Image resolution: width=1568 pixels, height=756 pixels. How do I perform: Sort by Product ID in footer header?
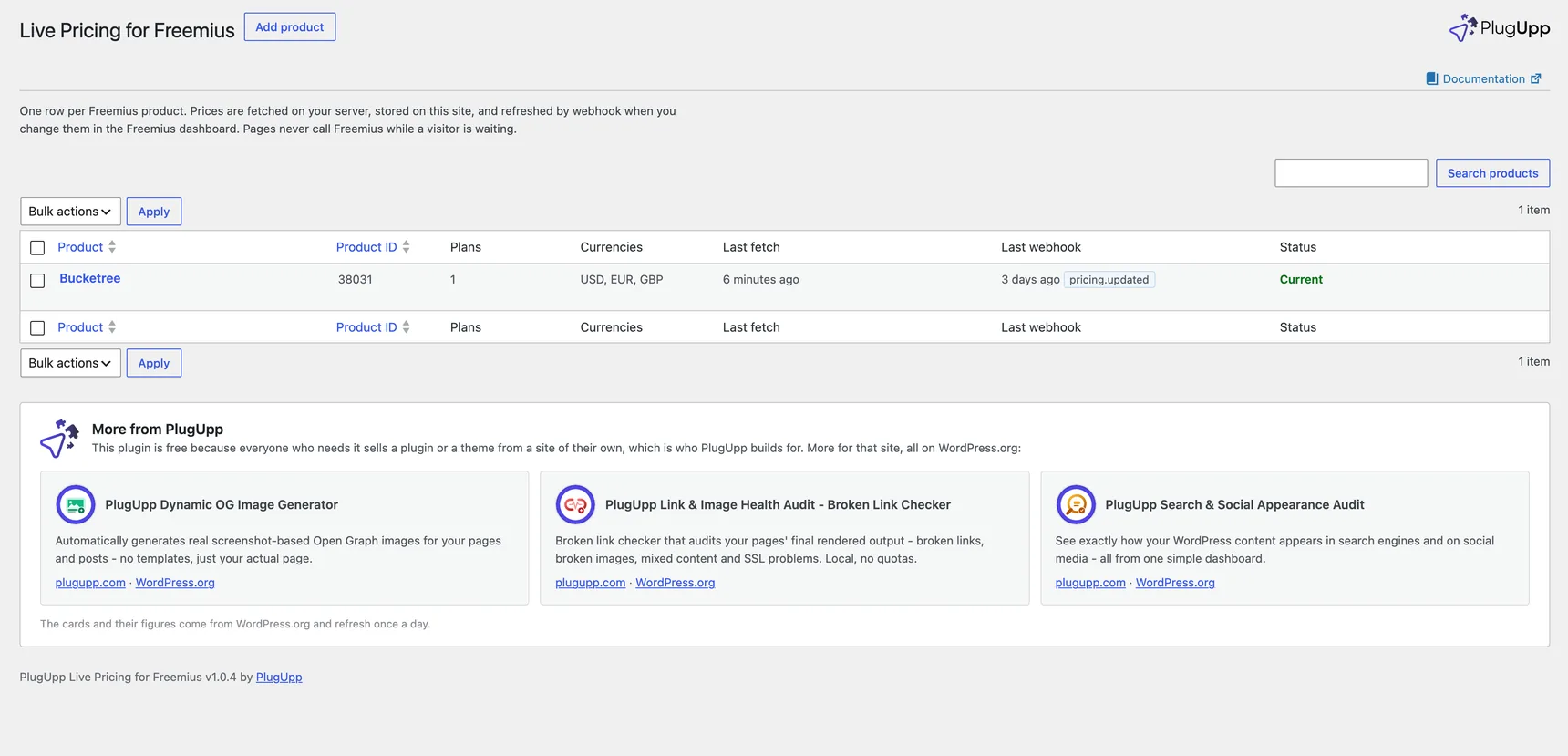point(366,327)
